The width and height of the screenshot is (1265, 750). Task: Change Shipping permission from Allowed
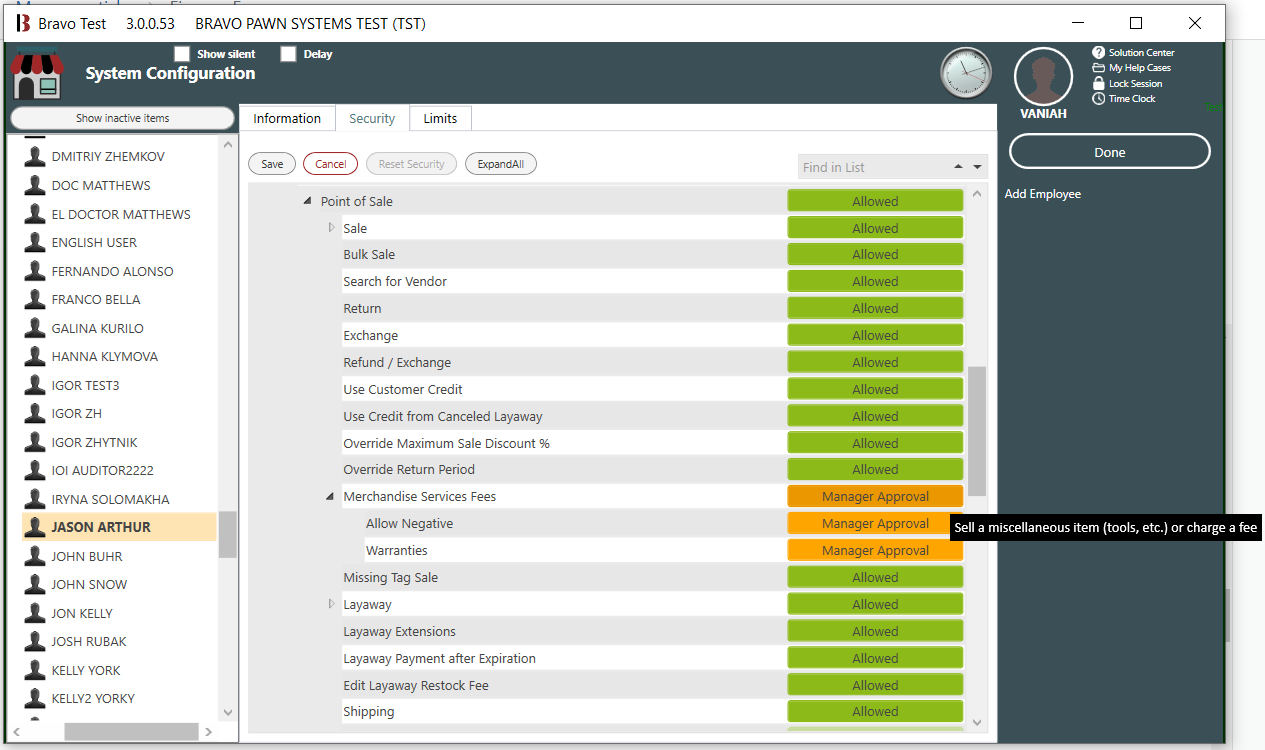875,712
